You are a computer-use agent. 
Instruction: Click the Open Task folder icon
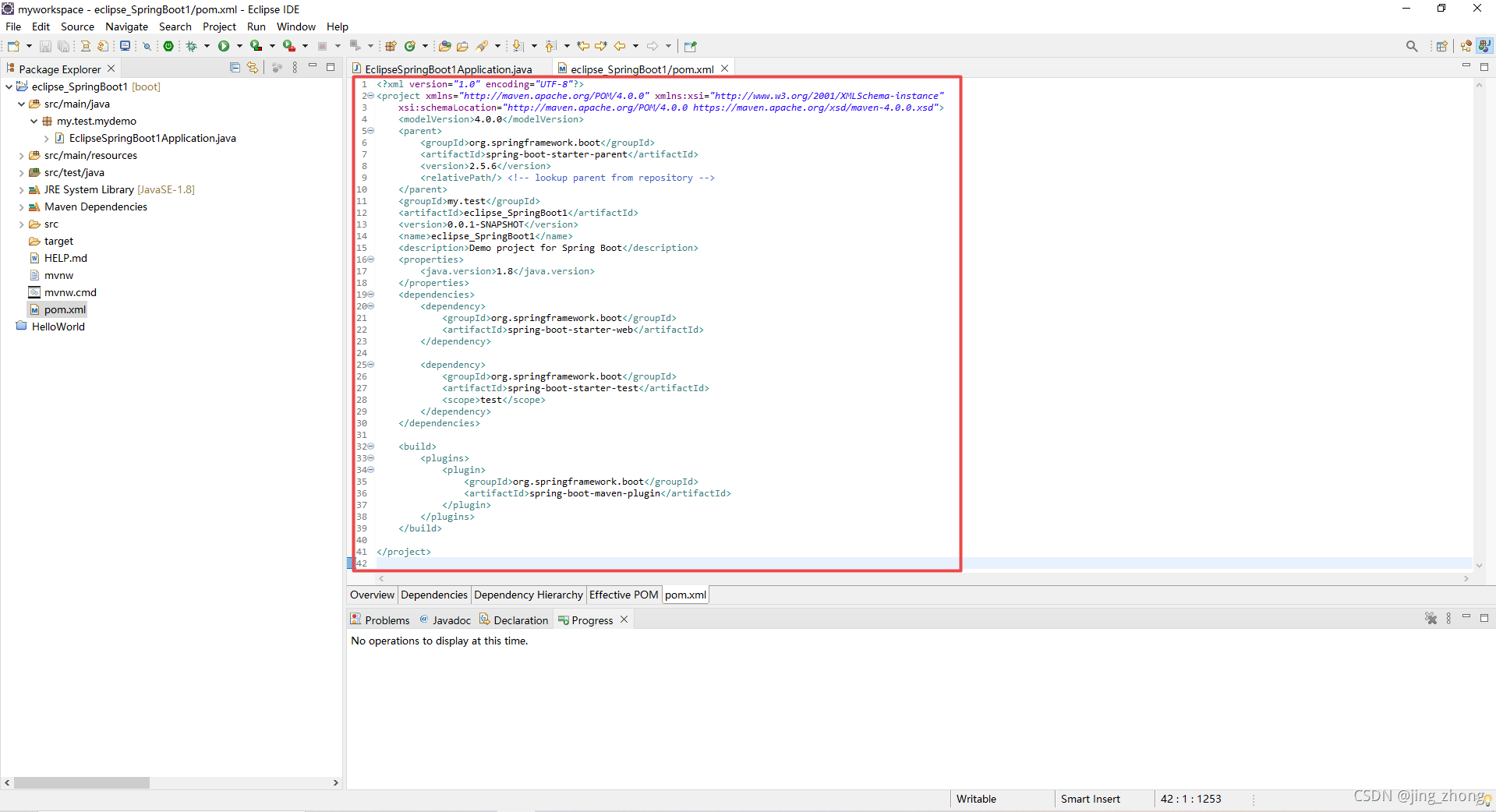click(x=462, y=46)
